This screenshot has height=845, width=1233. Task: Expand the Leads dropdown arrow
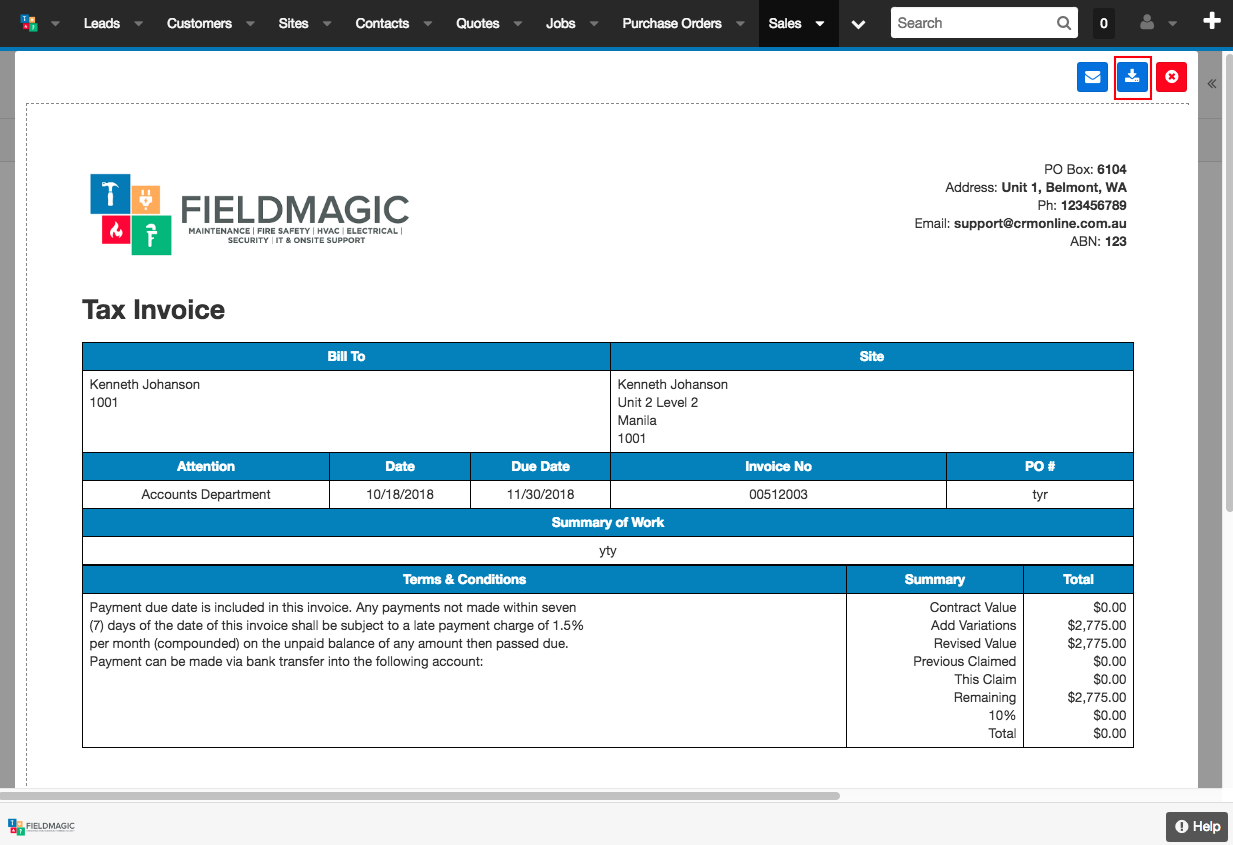(138, 24)
